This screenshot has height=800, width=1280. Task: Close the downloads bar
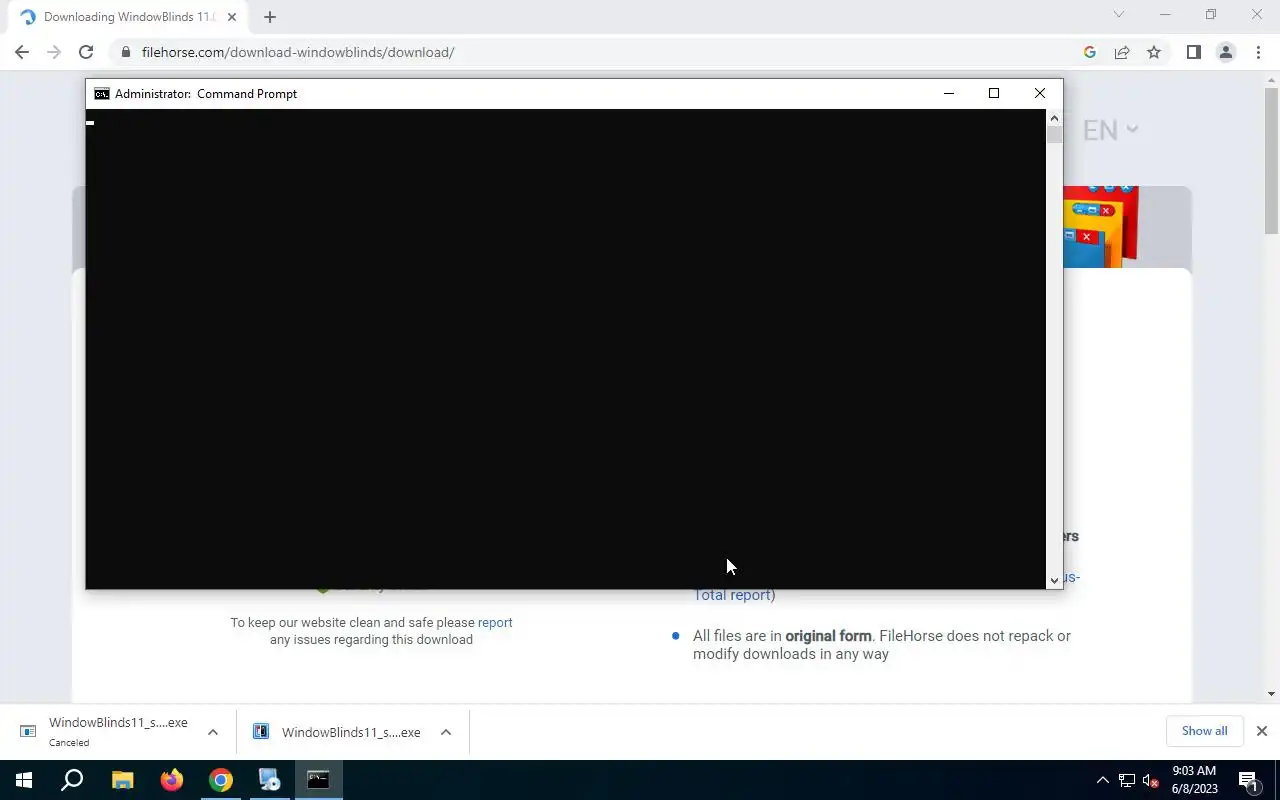[1262, 731]
